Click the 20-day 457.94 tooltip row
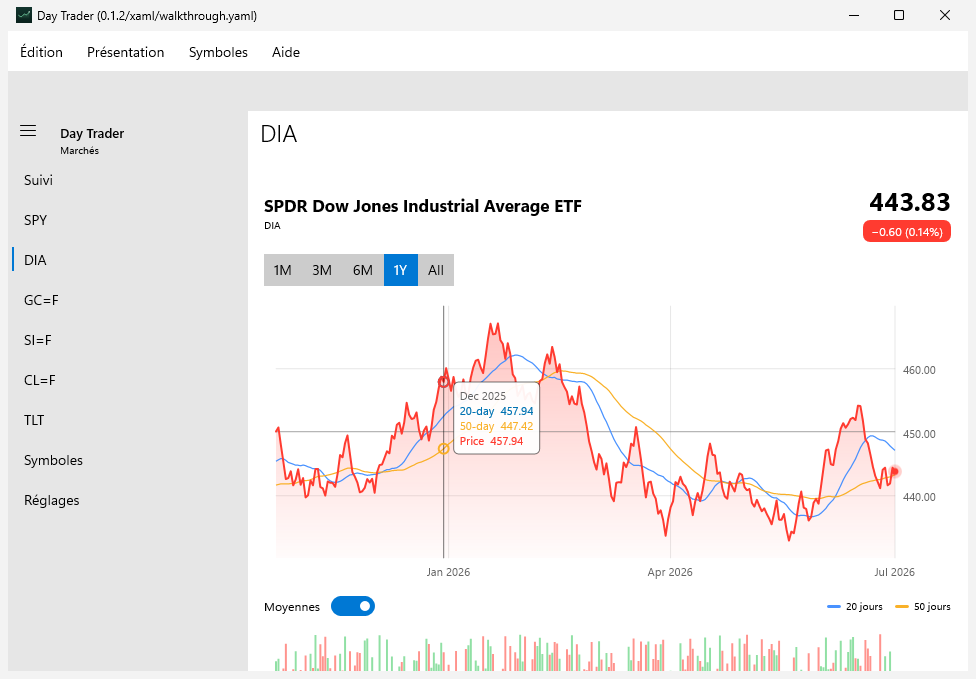This screenshot has width=976, height=679. point(497,411)
